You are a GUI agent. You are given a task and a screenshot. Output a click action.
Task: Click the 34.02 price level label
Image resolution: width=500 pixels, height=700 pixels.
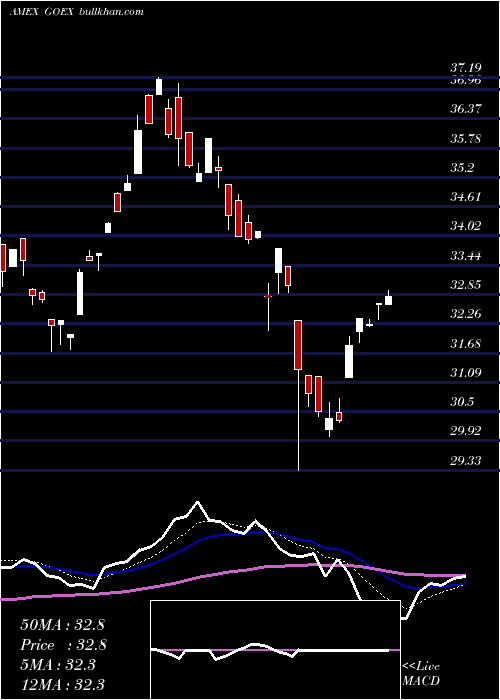point(466,226)
